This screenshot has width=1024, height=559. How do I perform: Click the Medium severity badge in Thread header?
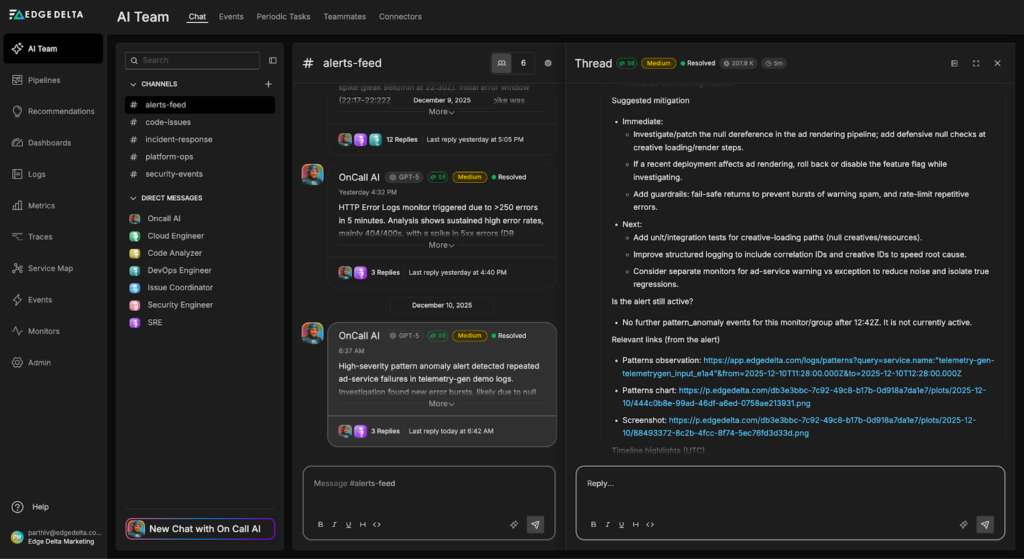pyautogui.click(x=658, y=63)
